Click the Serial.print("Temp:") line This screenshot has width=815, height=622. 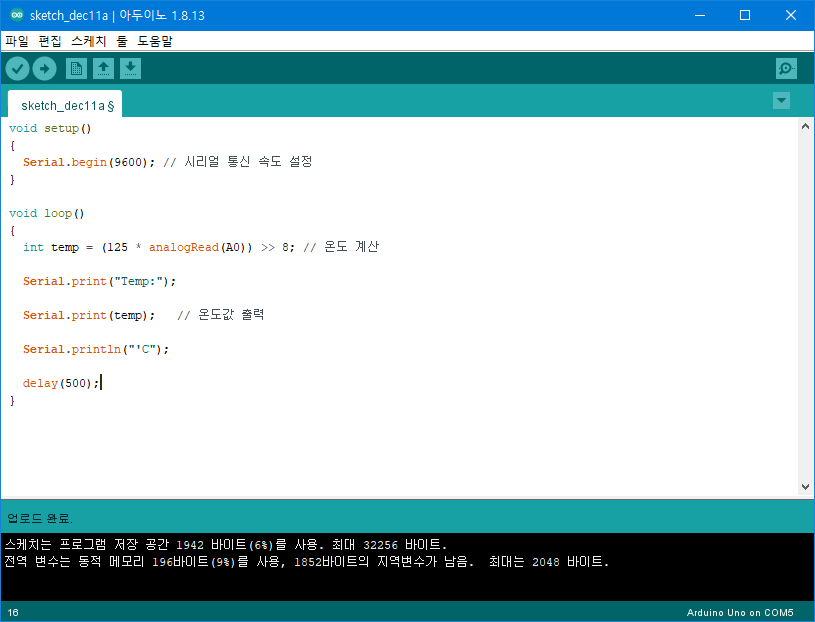(99, 281)
